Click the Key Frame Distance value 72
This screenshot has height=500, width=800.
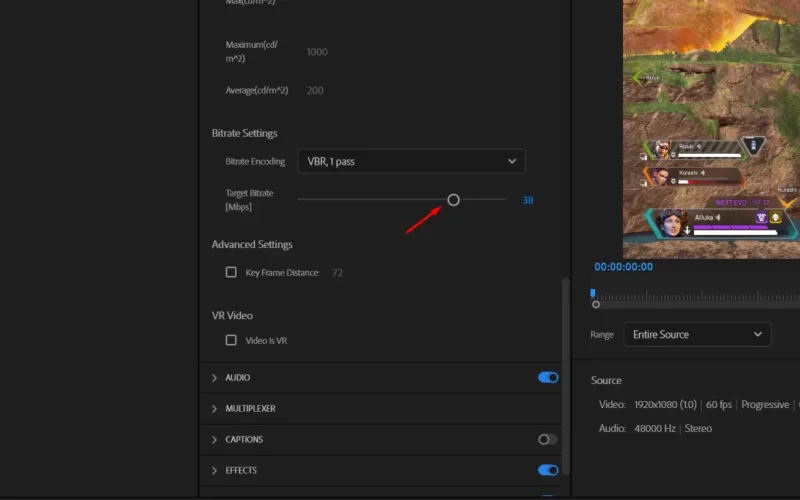[337, 273]
